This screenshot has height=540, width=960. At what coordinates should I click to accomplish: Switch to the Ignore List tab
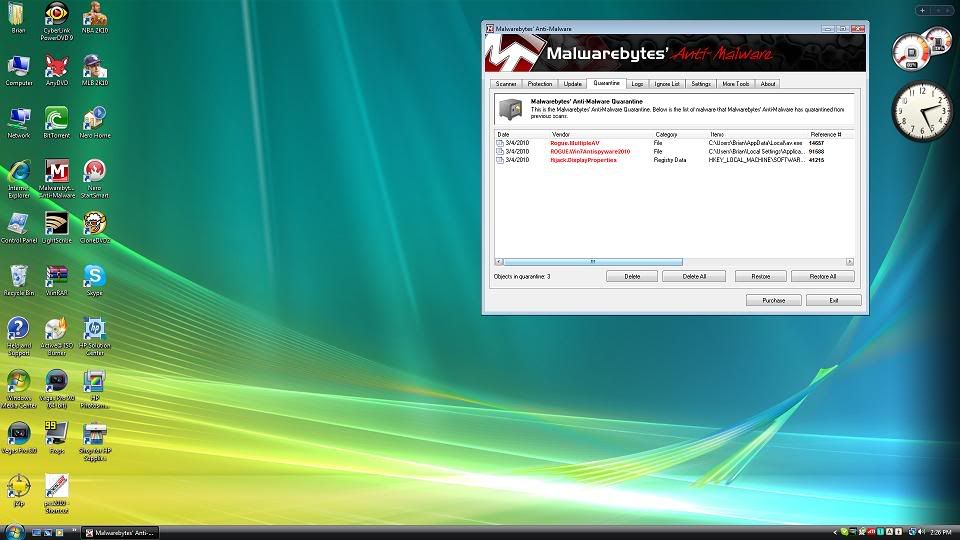pos(667,84)
